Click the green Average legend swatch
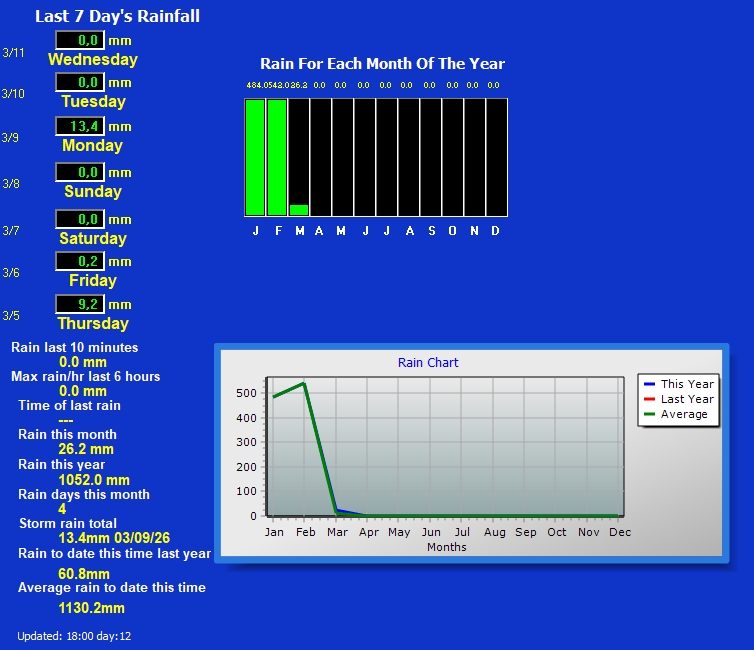The width and height of the screenshot is (754, 650). click(650, 414)
